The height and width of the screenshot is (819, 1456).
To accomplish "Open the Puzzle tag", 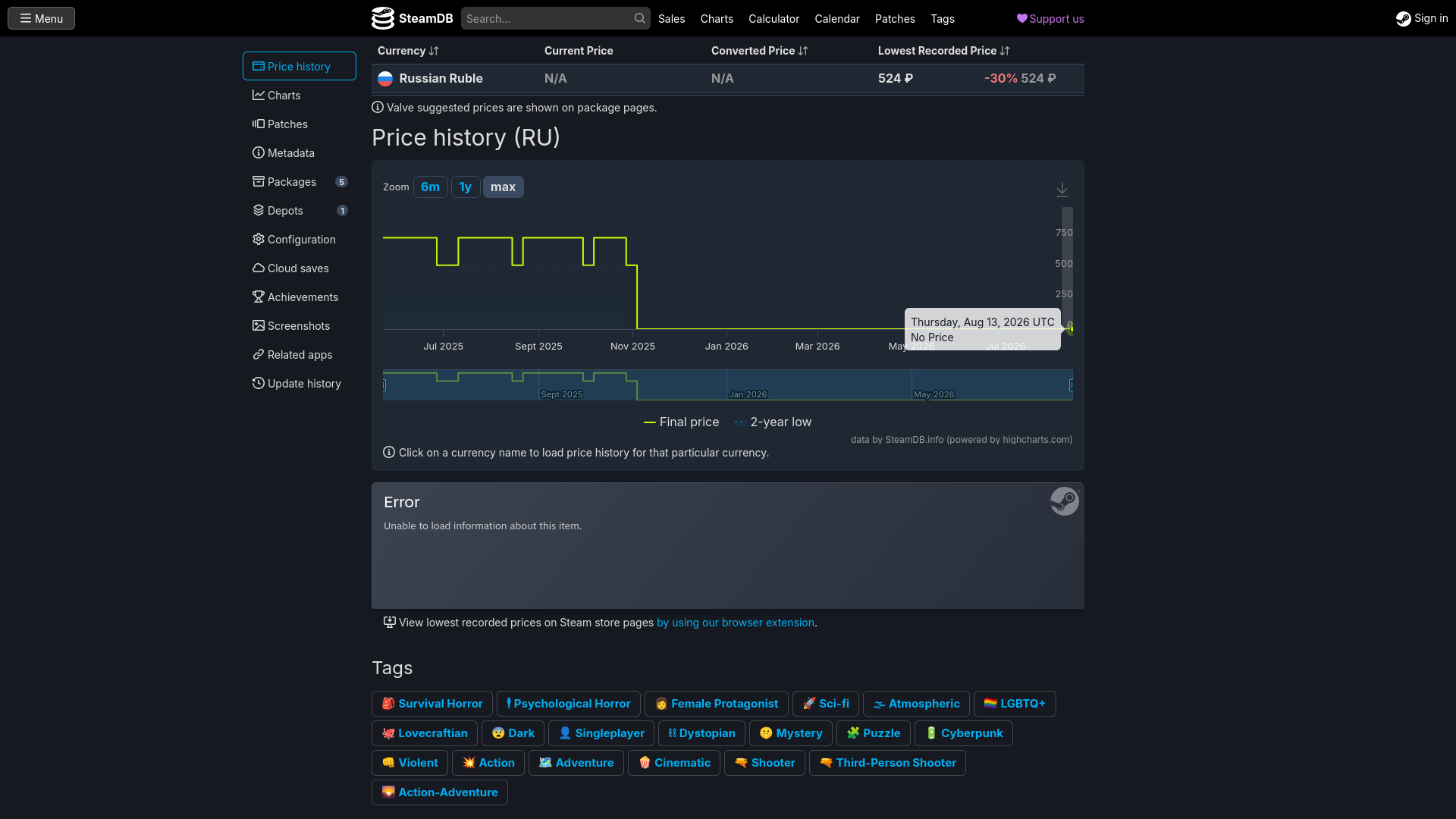I will [x=874, y=733].
